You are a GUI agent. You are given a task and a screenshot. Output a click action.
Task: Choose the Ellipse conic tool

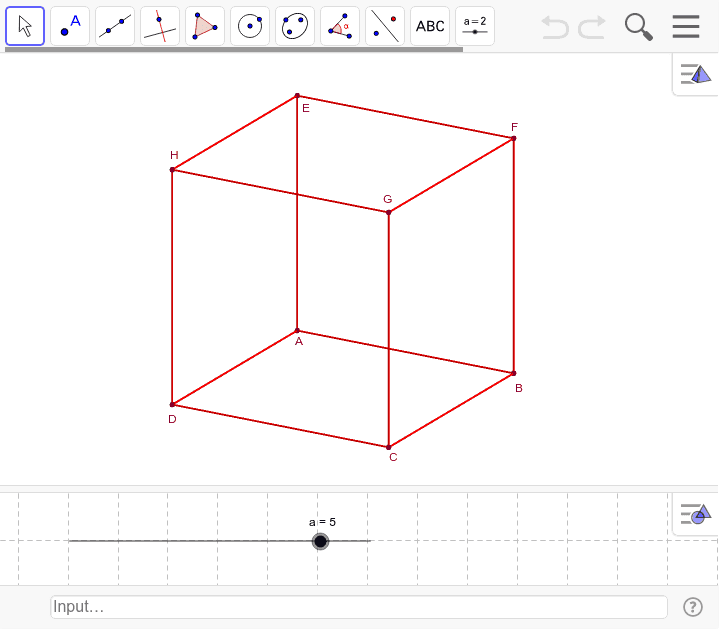pos(295,26)
